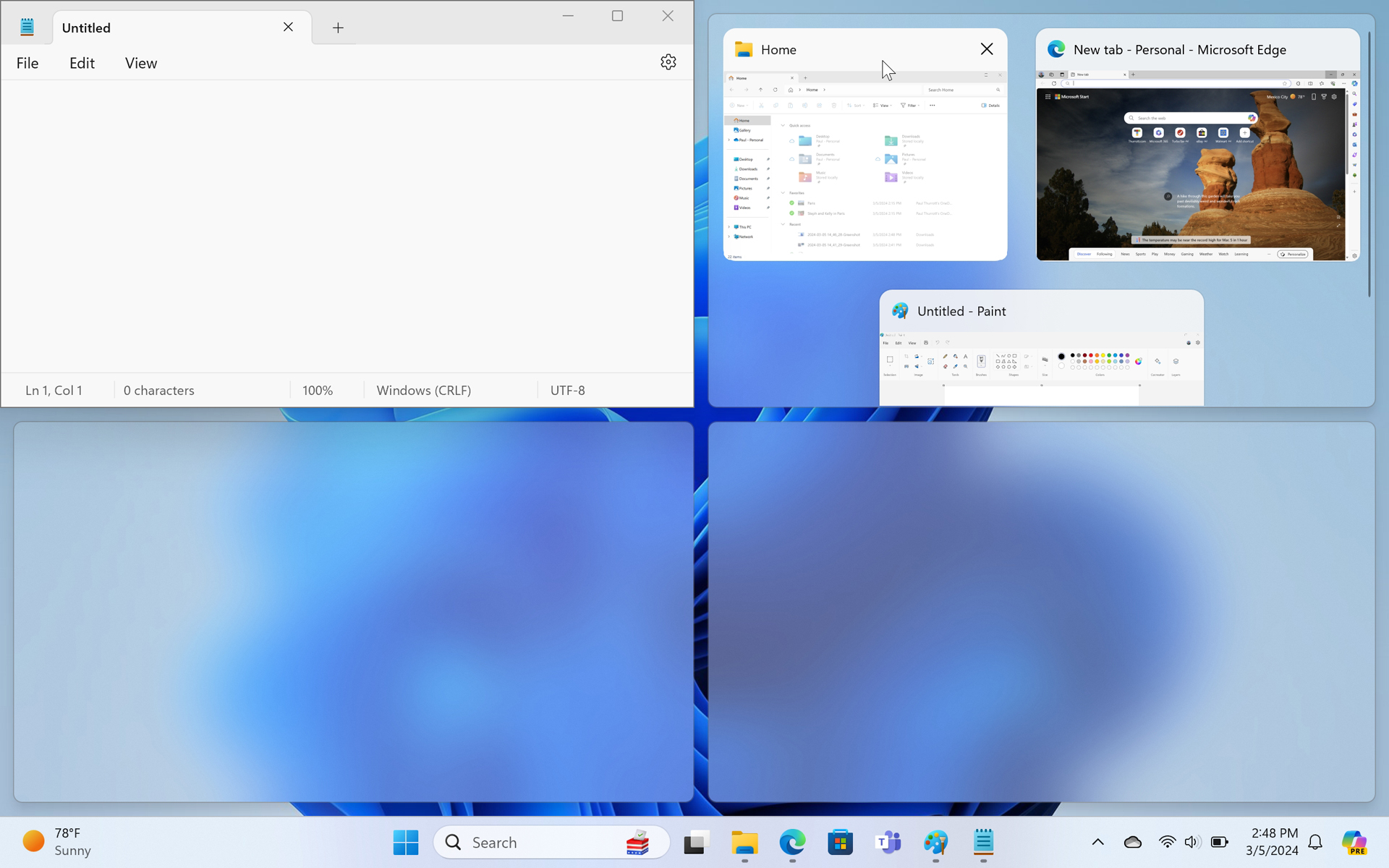Image resolution: width=1389 pixels, height=868 pixels.
Task: Close the Untitled tab in Notepad
Action: point(288,27)
